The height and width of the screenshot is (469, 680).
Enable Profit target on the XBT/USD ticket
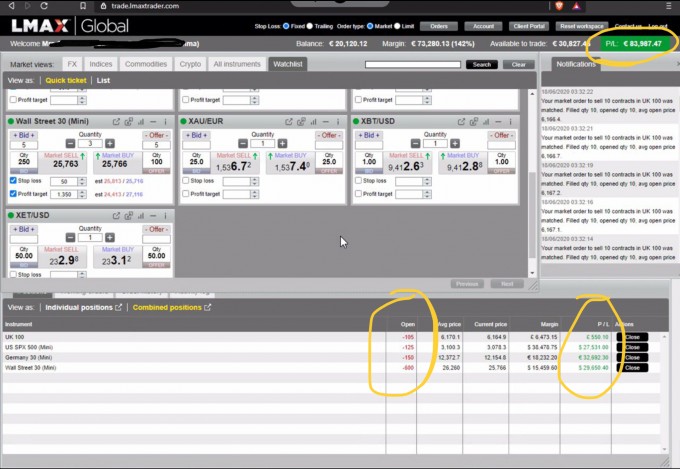tap(358, 194)
